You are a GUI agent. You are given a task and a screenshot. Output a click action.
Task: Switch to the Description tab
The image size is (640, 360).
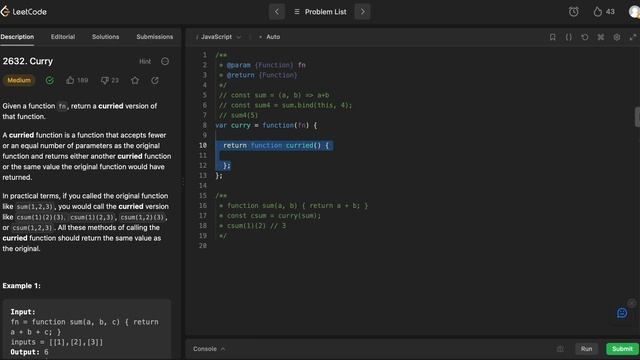(17, 37)
